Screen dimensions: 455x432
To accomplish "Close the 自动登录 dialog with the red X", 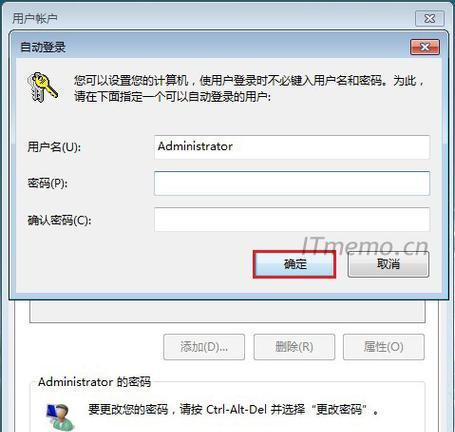I will [425, 47].
